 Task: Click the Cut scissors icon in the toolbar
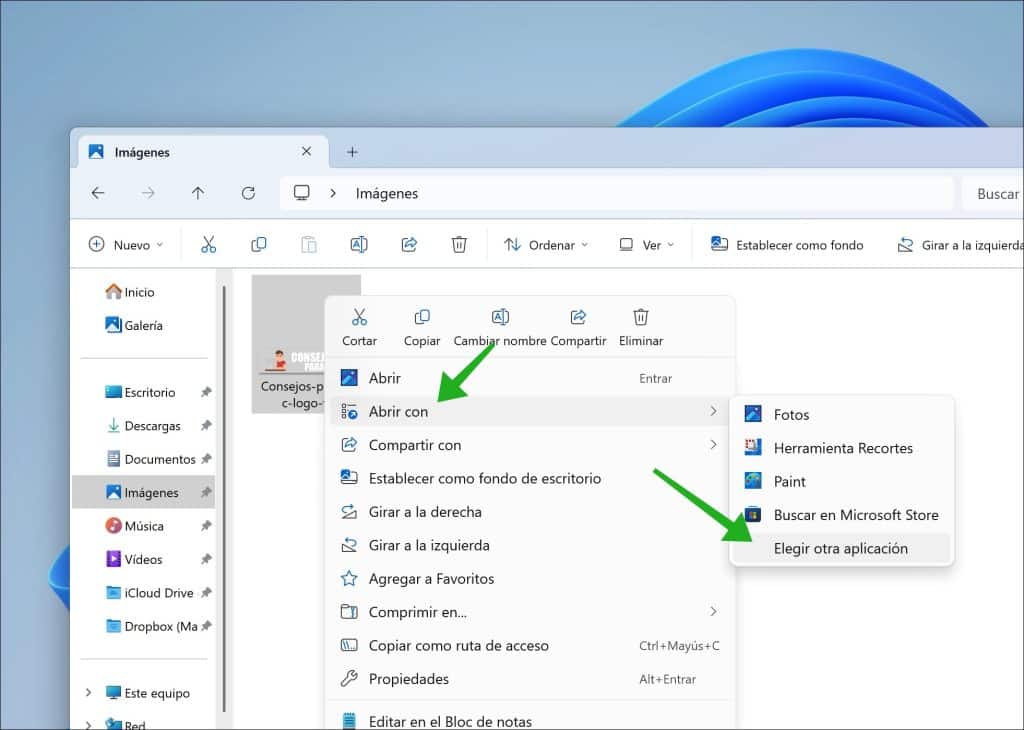tap(208, 245)
